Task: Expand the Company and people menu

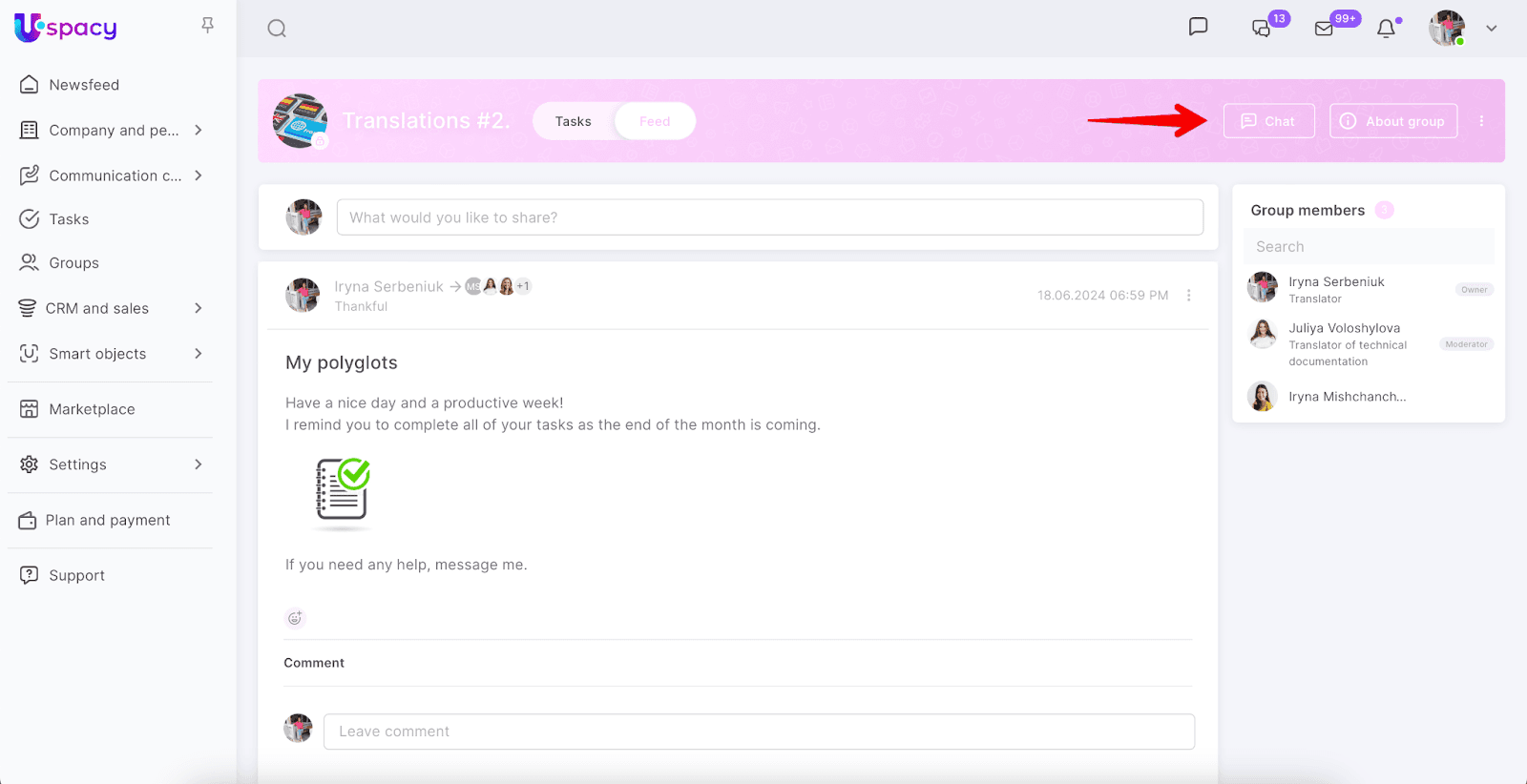Action: click(199, 130)
